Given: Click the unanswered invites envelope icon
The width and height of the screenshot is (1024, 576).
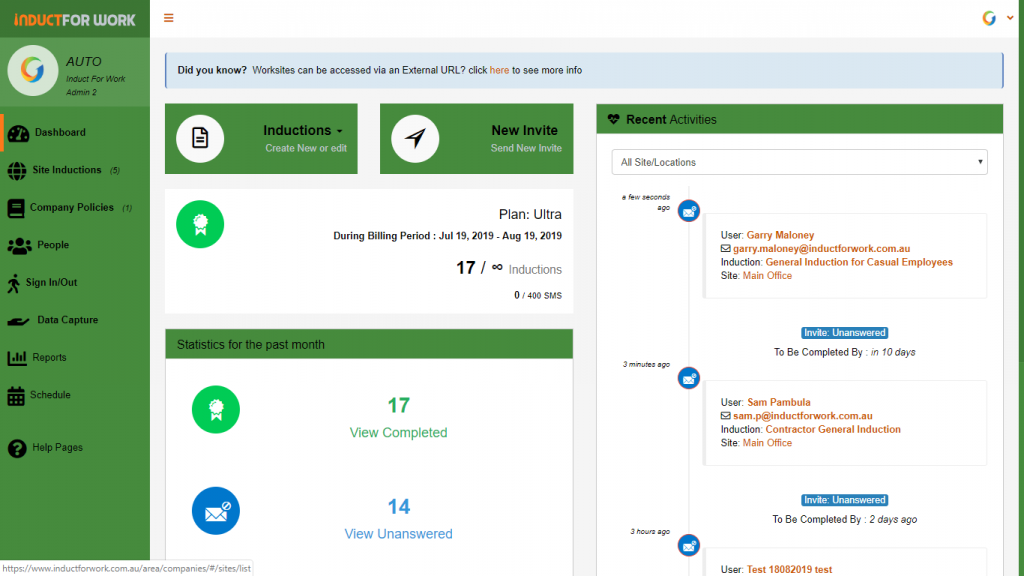Looking at the screenshot, I should click(x=216, y=511).
